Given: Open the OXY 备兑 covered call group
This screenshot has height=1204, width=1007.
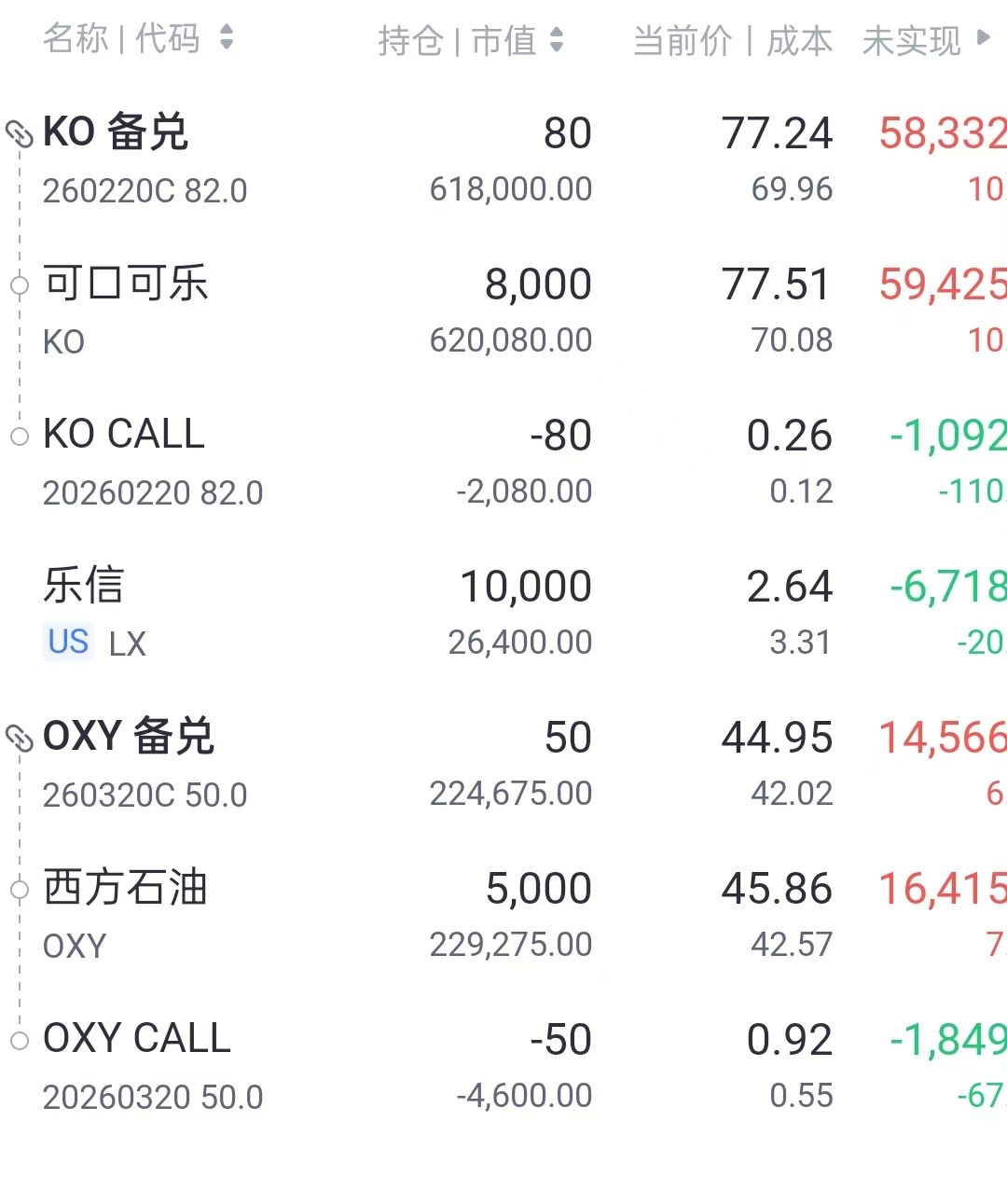Looking at the screenshot, I should tap(129, 738).
